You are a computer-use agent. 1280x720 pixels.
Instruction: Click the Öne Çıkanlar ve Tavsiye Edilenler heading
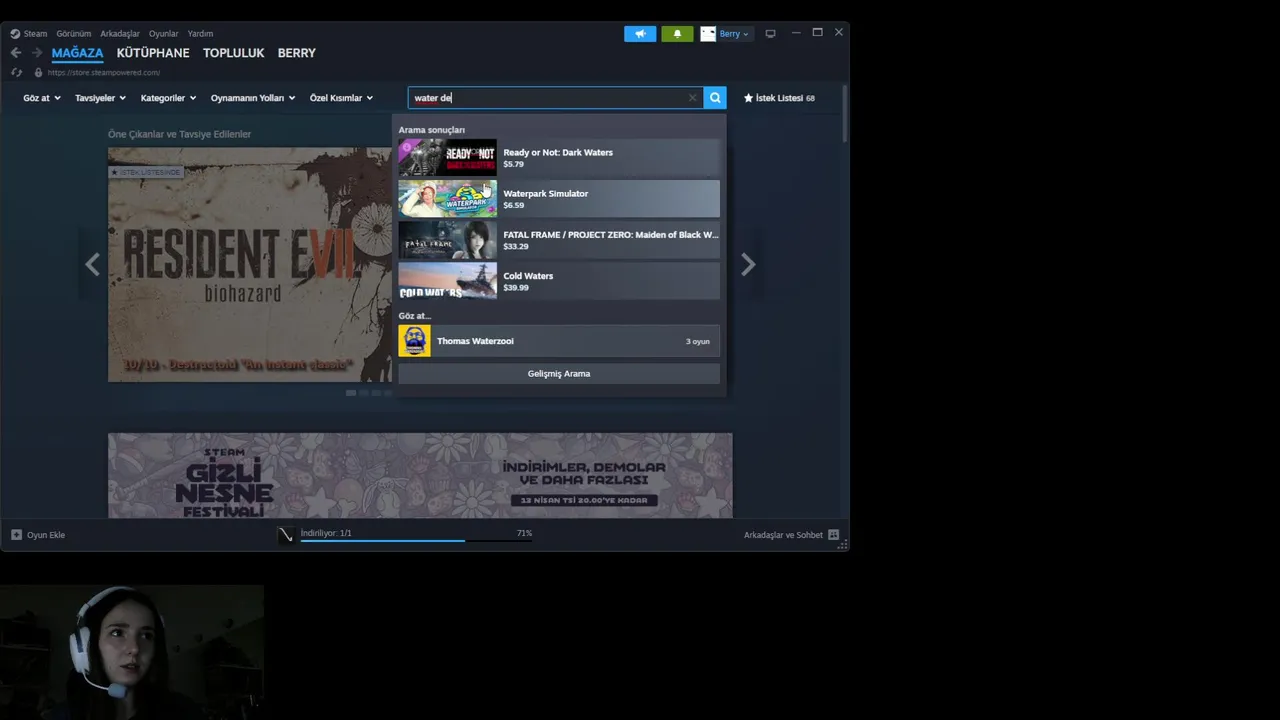[x=180, y=134]
